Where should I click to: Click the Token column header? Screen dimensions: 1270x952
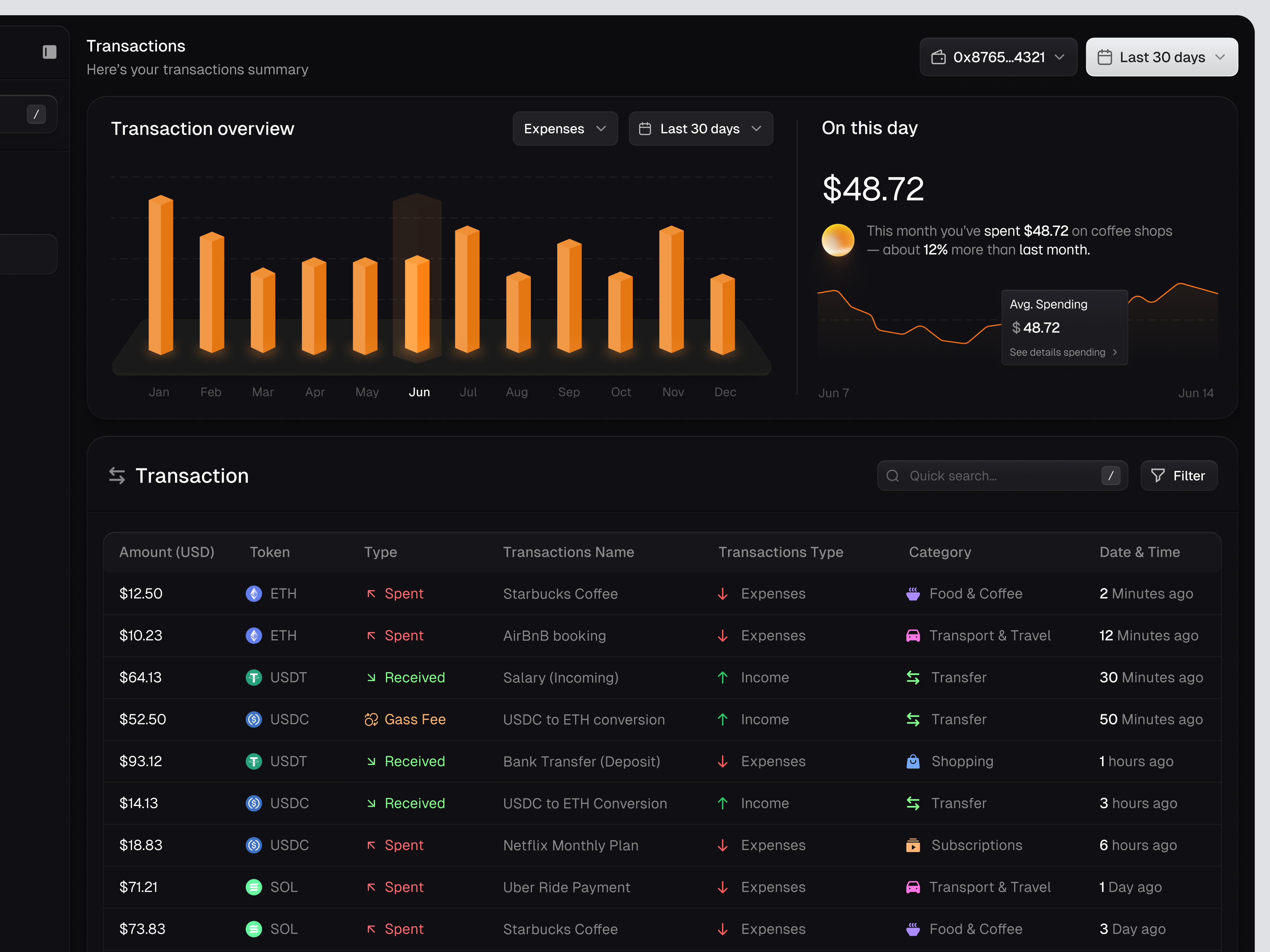click(270, 552)
